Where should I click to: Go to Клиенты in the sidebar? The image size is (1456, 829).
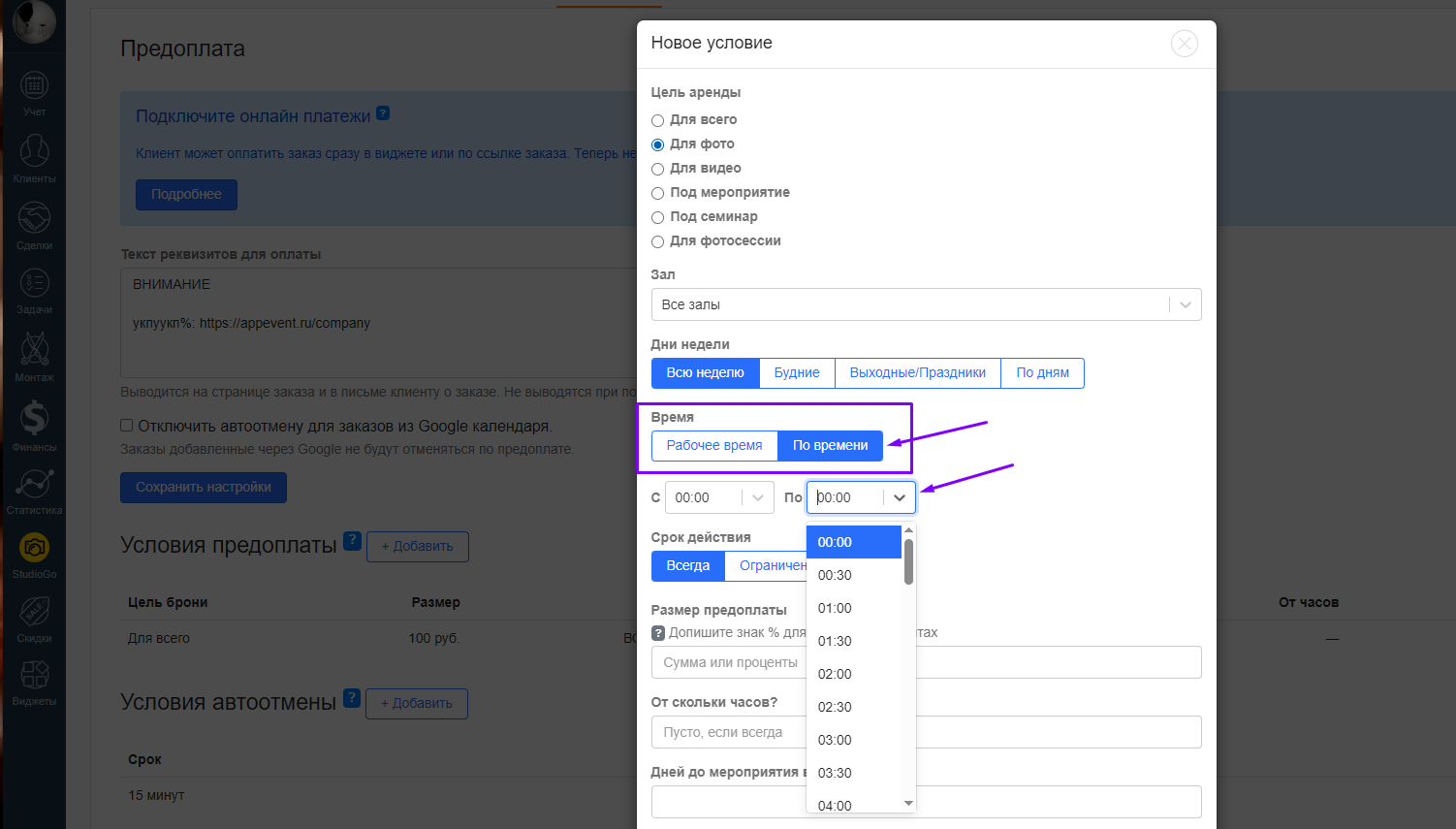click(x=34, y=153)
